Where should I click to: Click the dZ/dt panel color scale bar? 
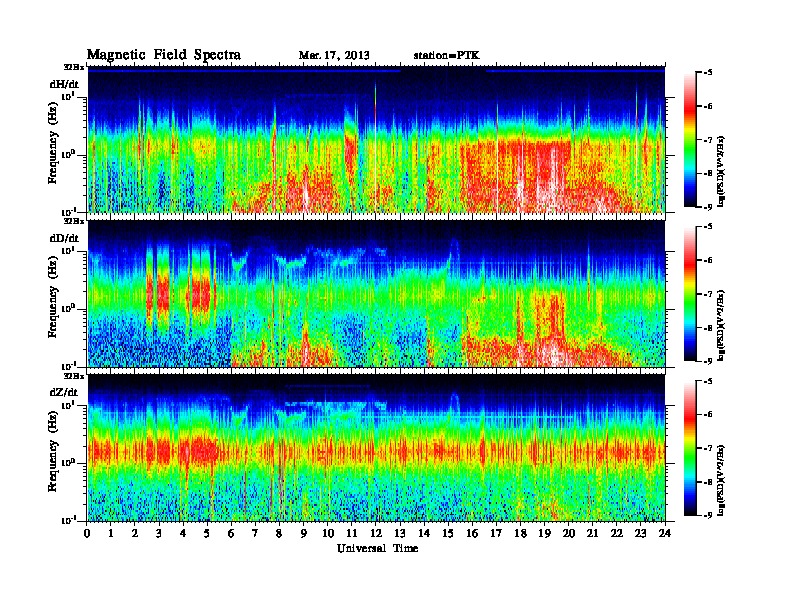pyautogui.click(x=690, y=447)
